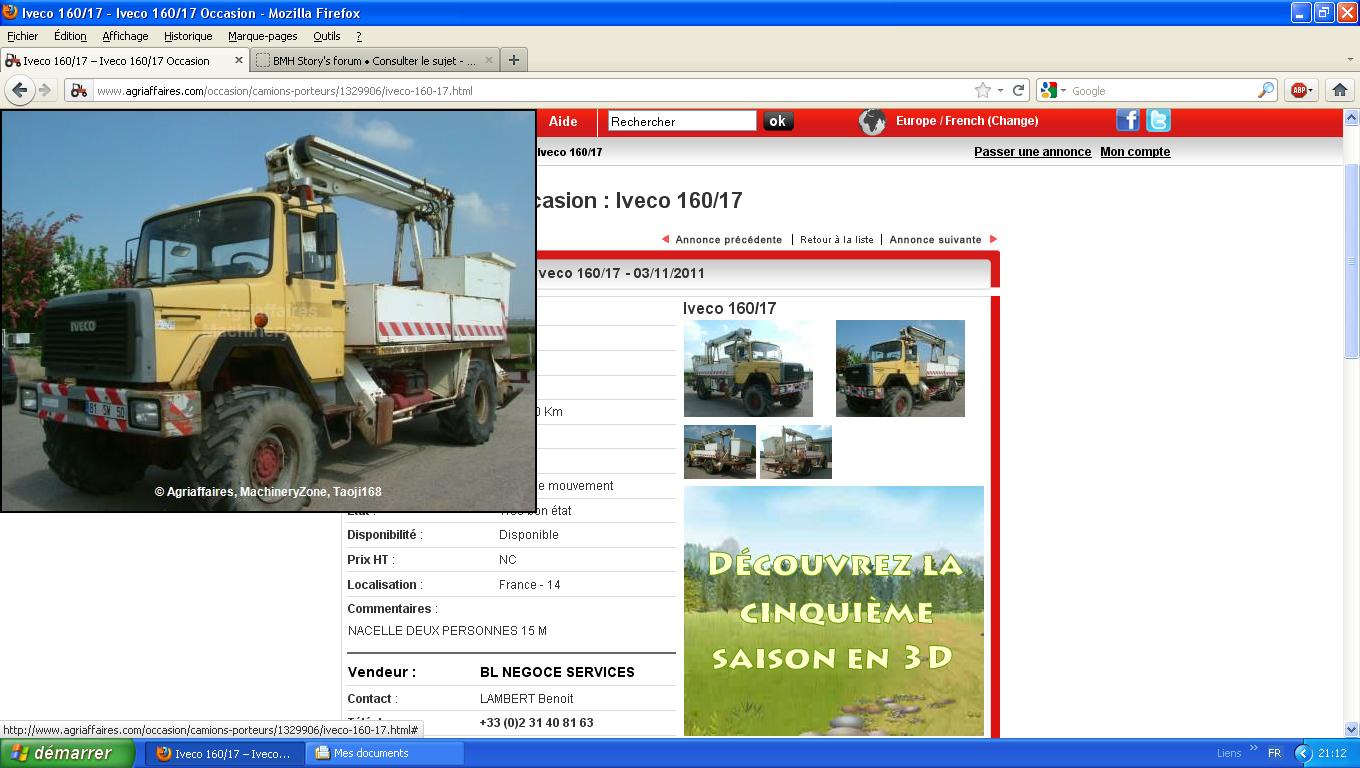Image resolution: width=1360 pixels, height=768 pixels.
Task: Open the Twitter icon link
Action: [x=1158, y=121]
